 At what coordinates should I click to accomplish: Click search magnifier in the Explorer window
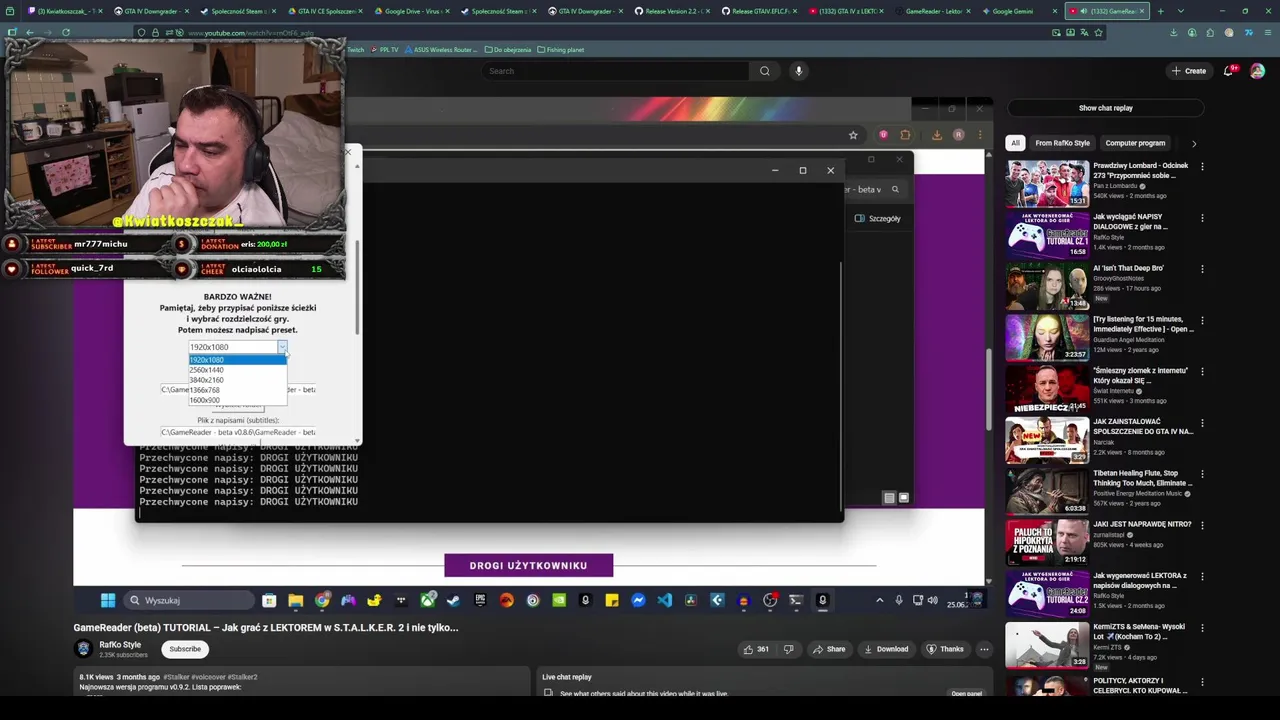(x=895, y=189)
